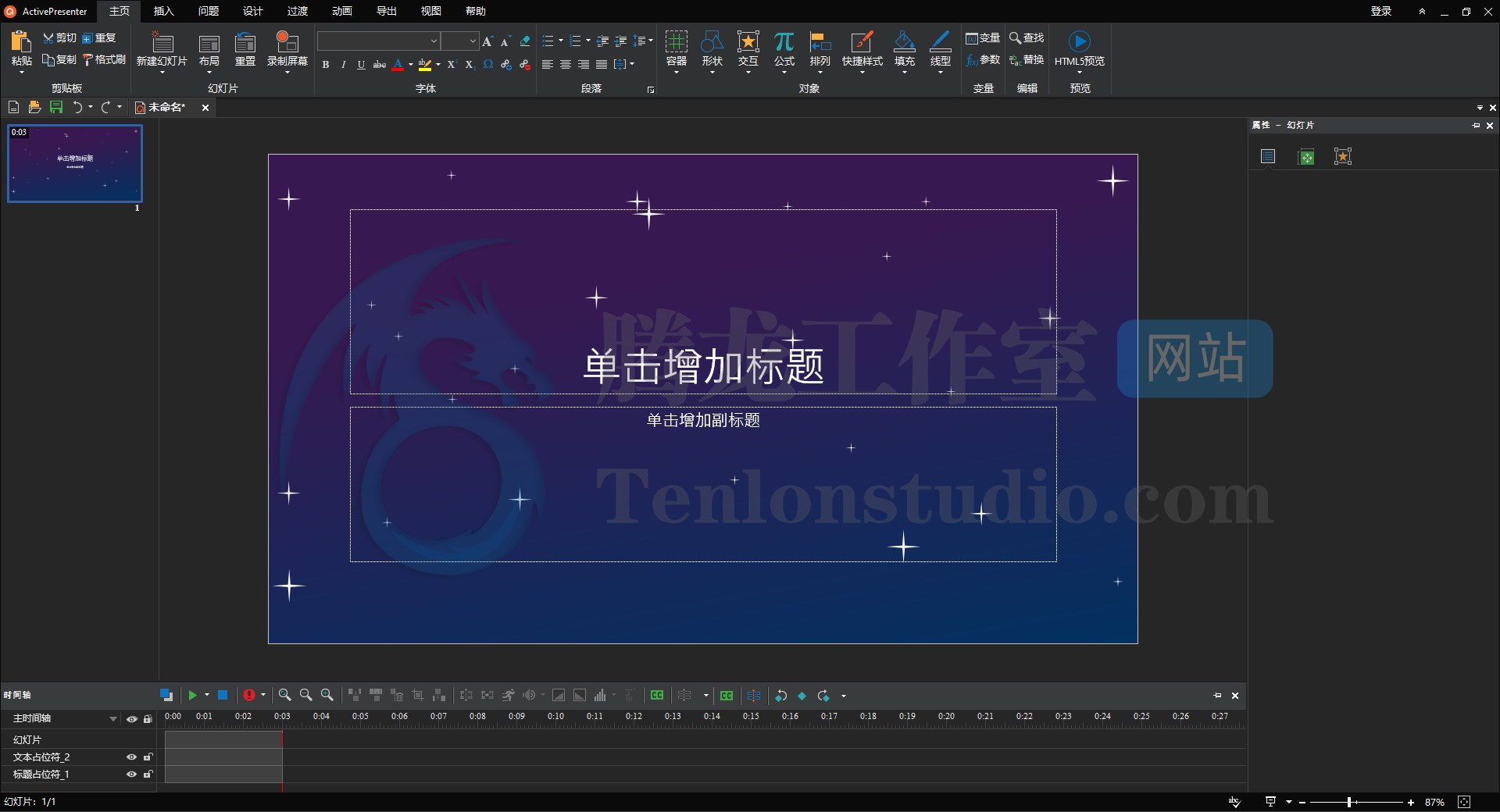Click the Find (查找) button

1027,38
